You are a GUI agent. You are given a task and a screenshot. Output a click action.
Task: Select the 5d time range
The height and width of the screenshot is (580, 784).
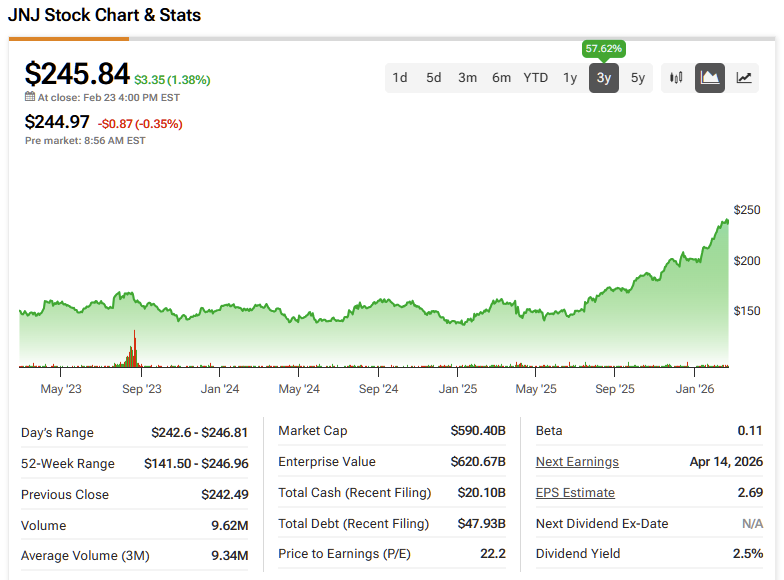pyautogui.click(x=434, y=78)
